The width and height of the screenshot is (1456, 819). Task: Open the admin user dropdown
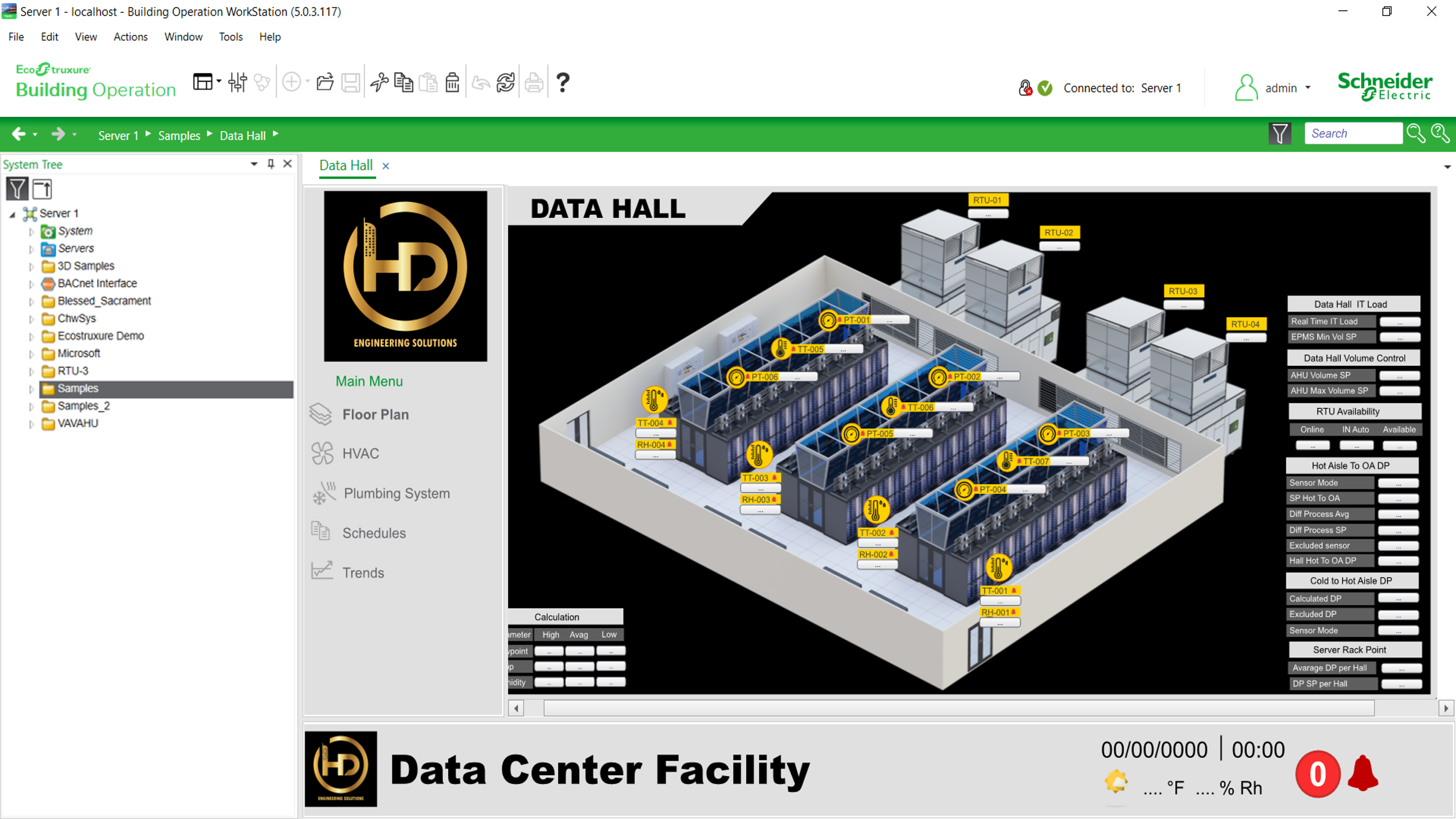(x=1308, y=88)
